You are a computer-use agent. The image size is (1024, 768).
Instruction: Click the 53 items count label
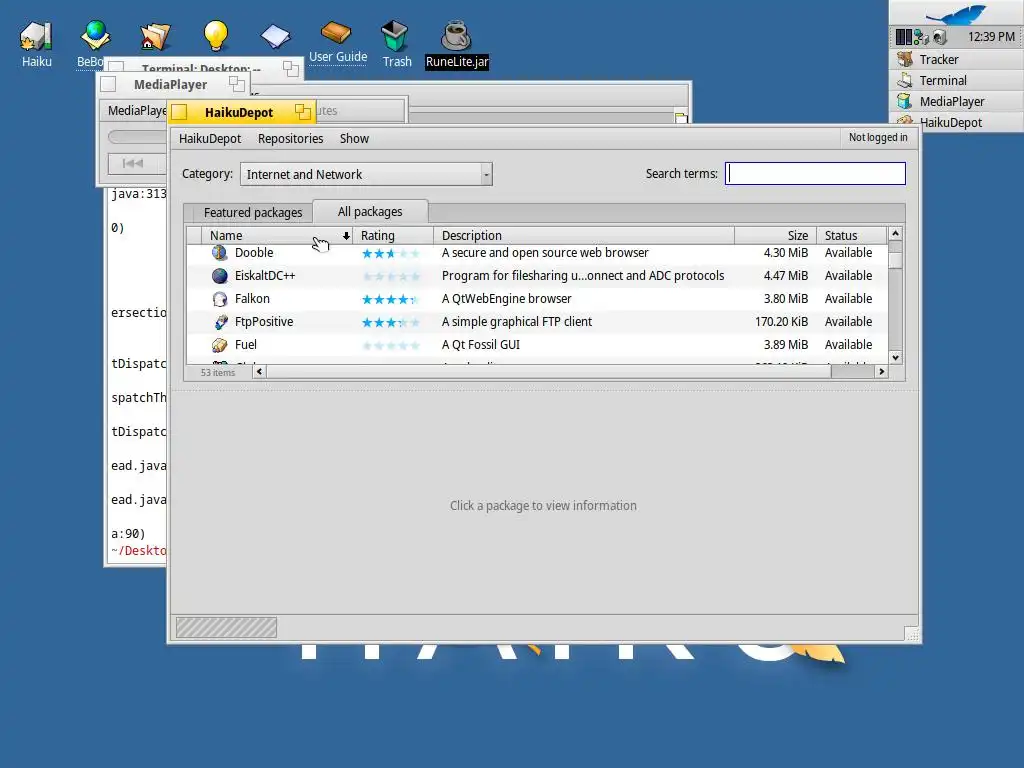[217, 372]
